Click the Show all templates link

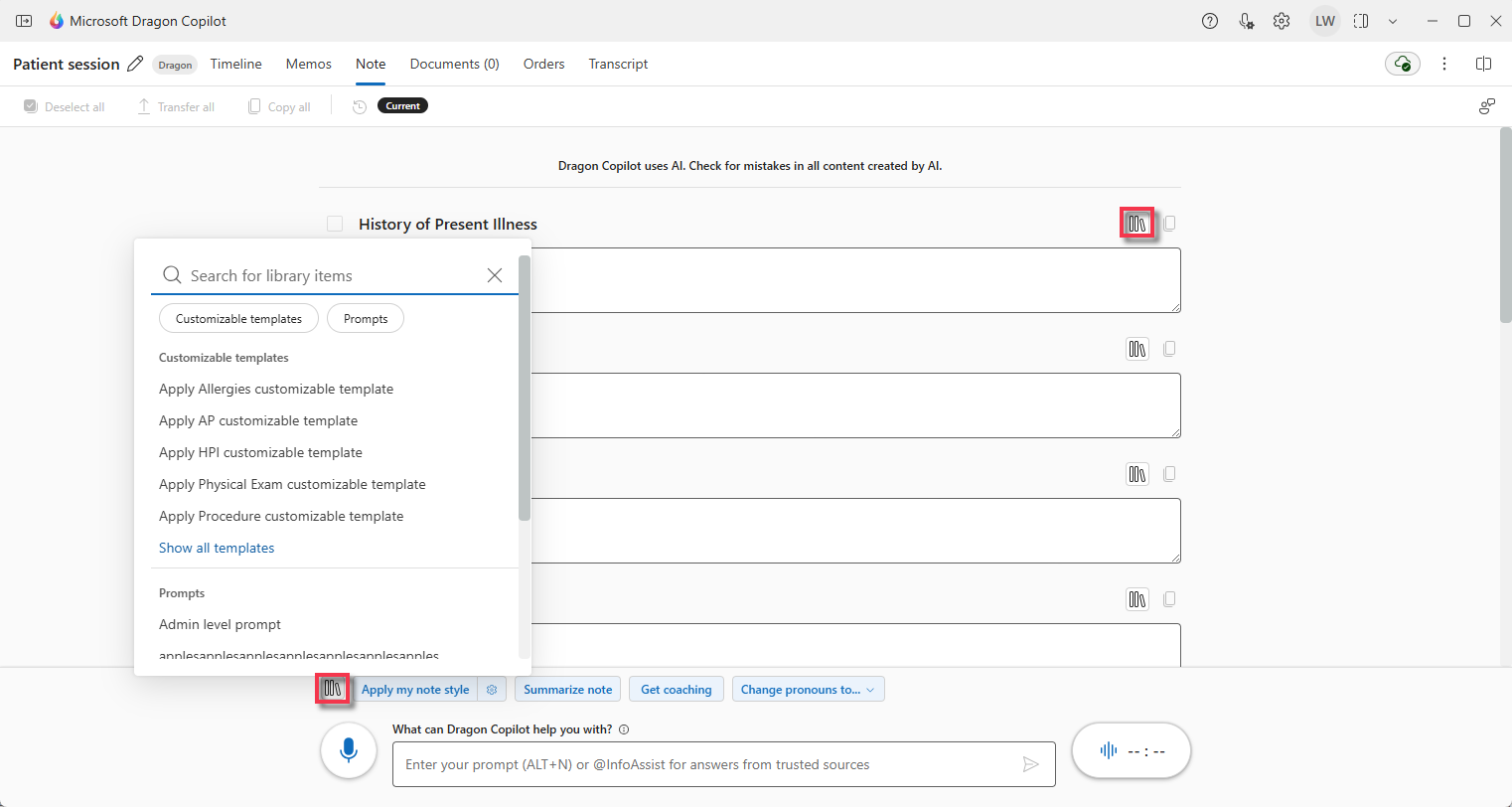(217, 548)
